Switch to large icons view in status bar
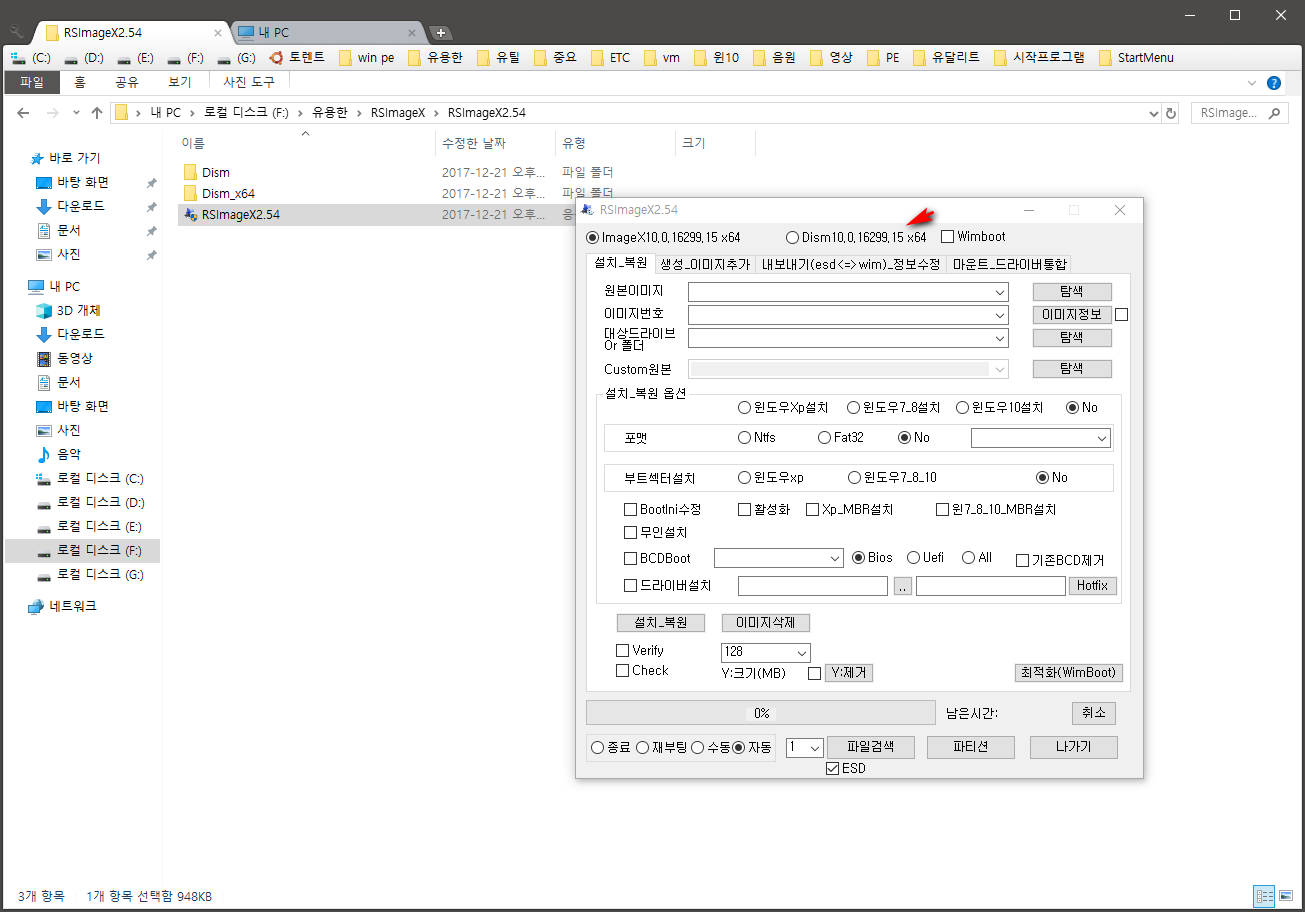This screenshot has height=912, width=1305. point(1285,896)
